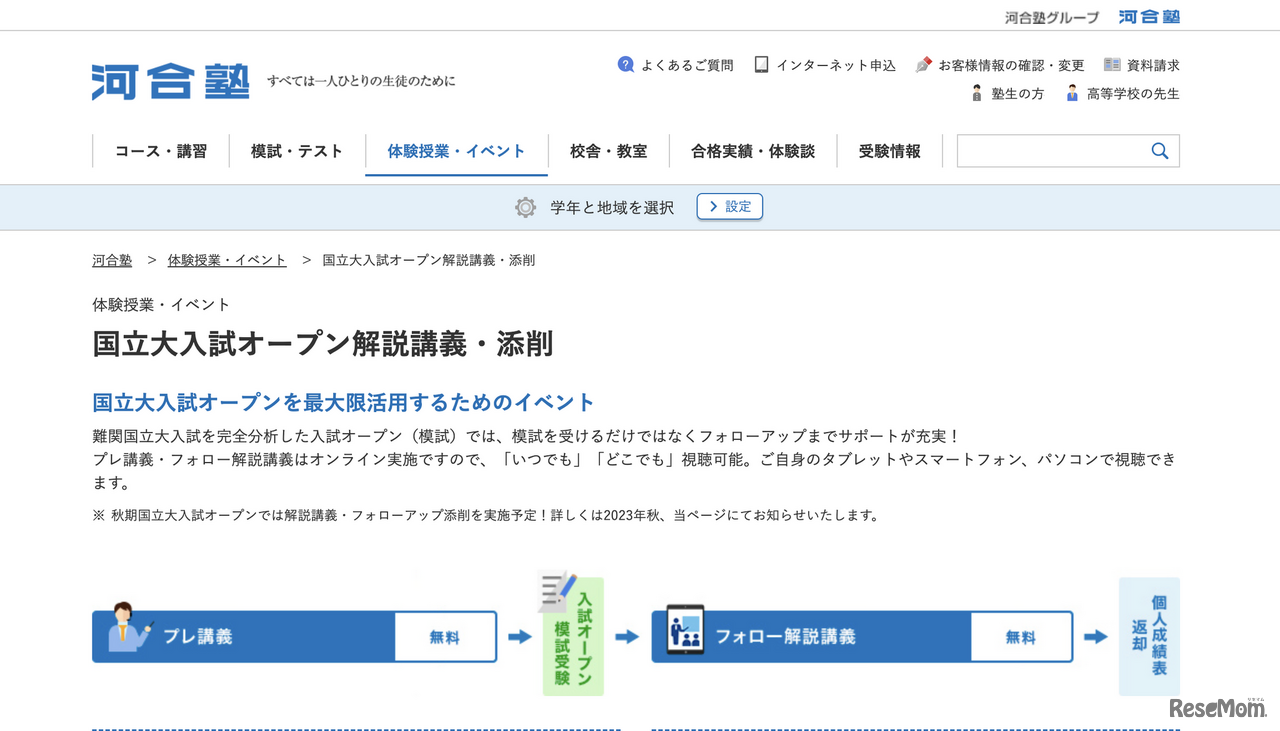Click 体験授業・イベント in the breadcrumb
The width and height of the screenshot is (1280, 731).
click(x=227, y=260)
